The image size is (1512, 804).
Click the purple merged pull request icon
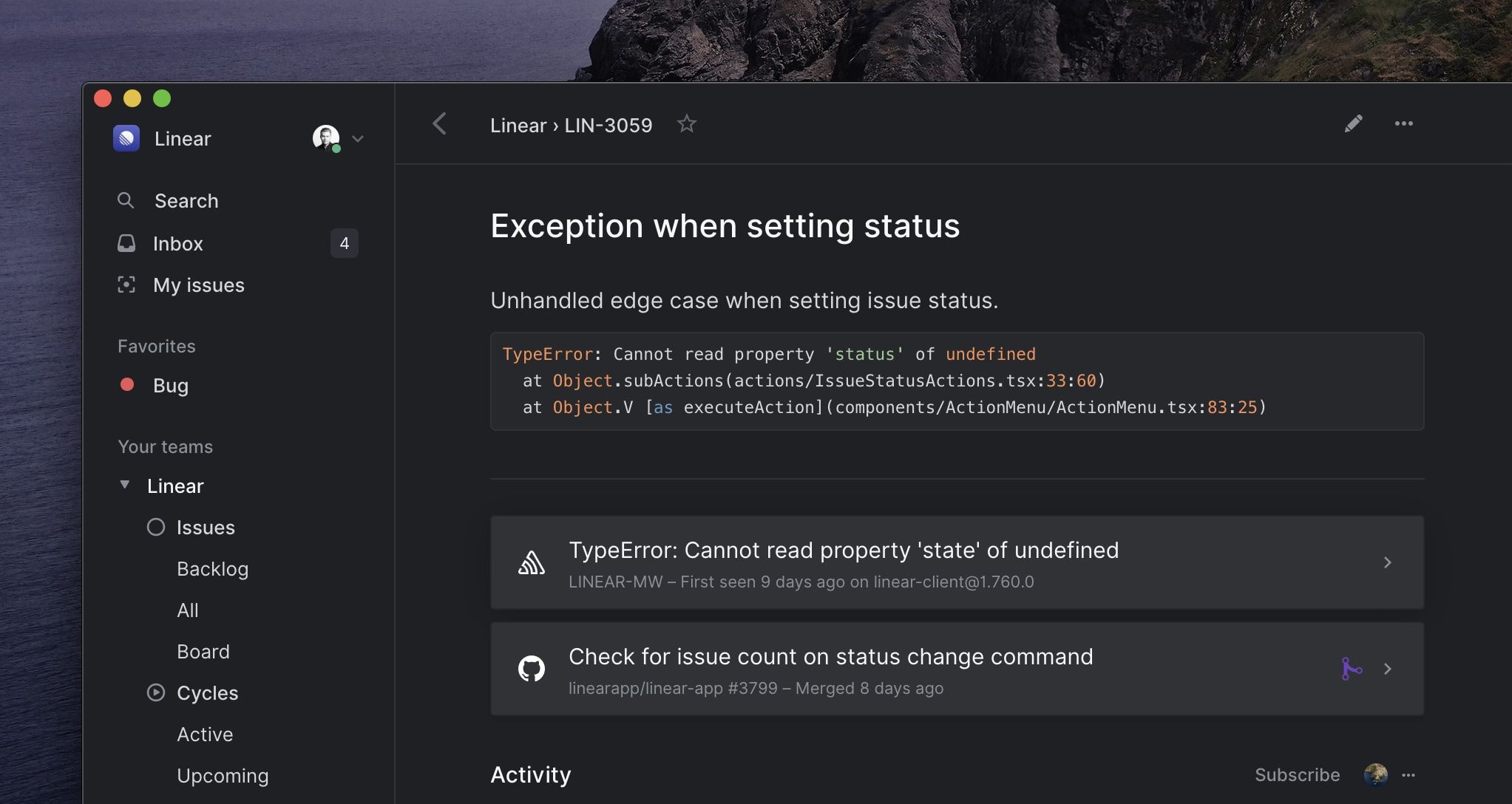pyautogui.click(x=1351, y=669)
